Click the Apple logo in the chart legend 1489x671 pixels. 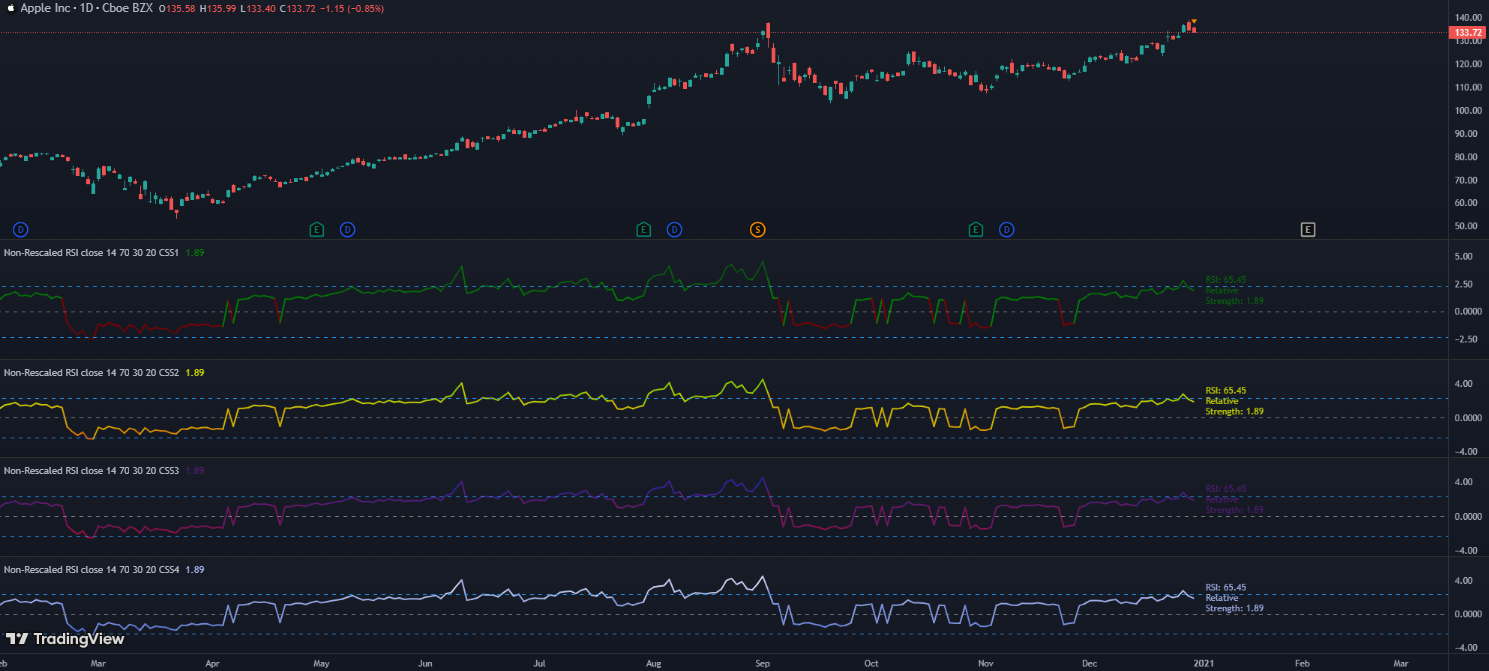(10, 9)
